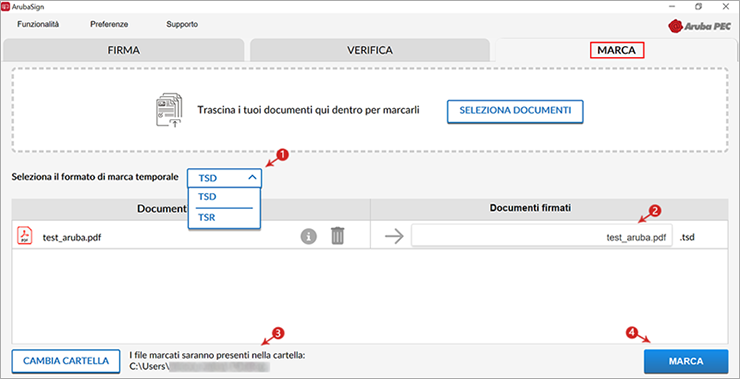Delete test_aruba.pdf using trash icon
The image size is (740, 379).
tap(337, 236)
